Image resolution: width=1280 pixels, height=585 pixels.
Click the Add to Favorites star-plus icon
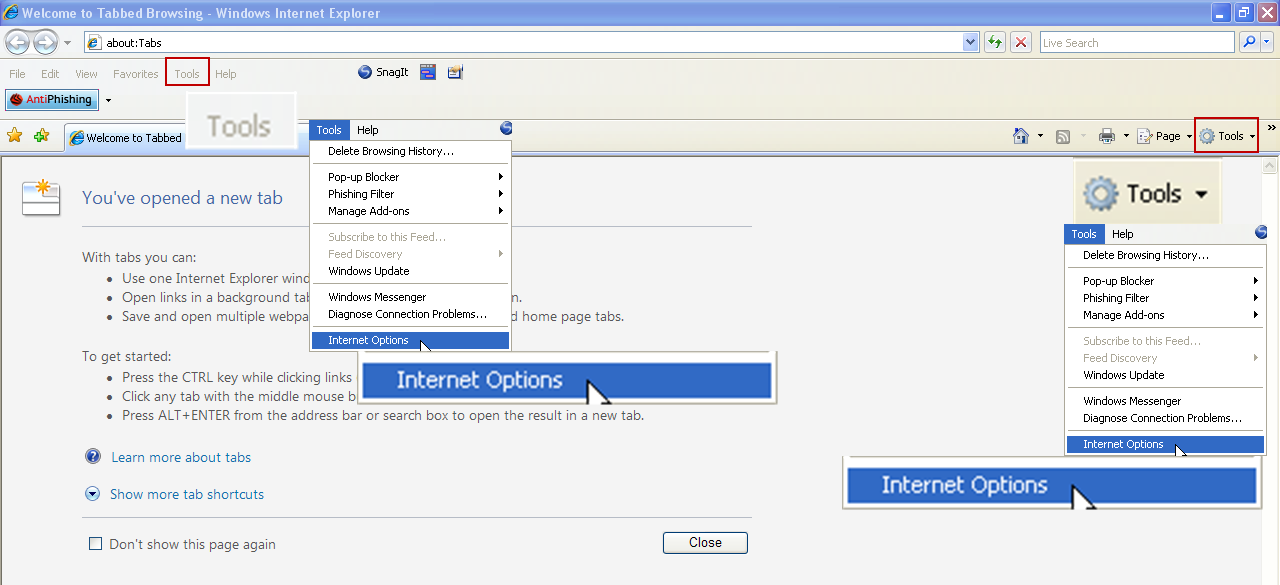coord(41,136)
